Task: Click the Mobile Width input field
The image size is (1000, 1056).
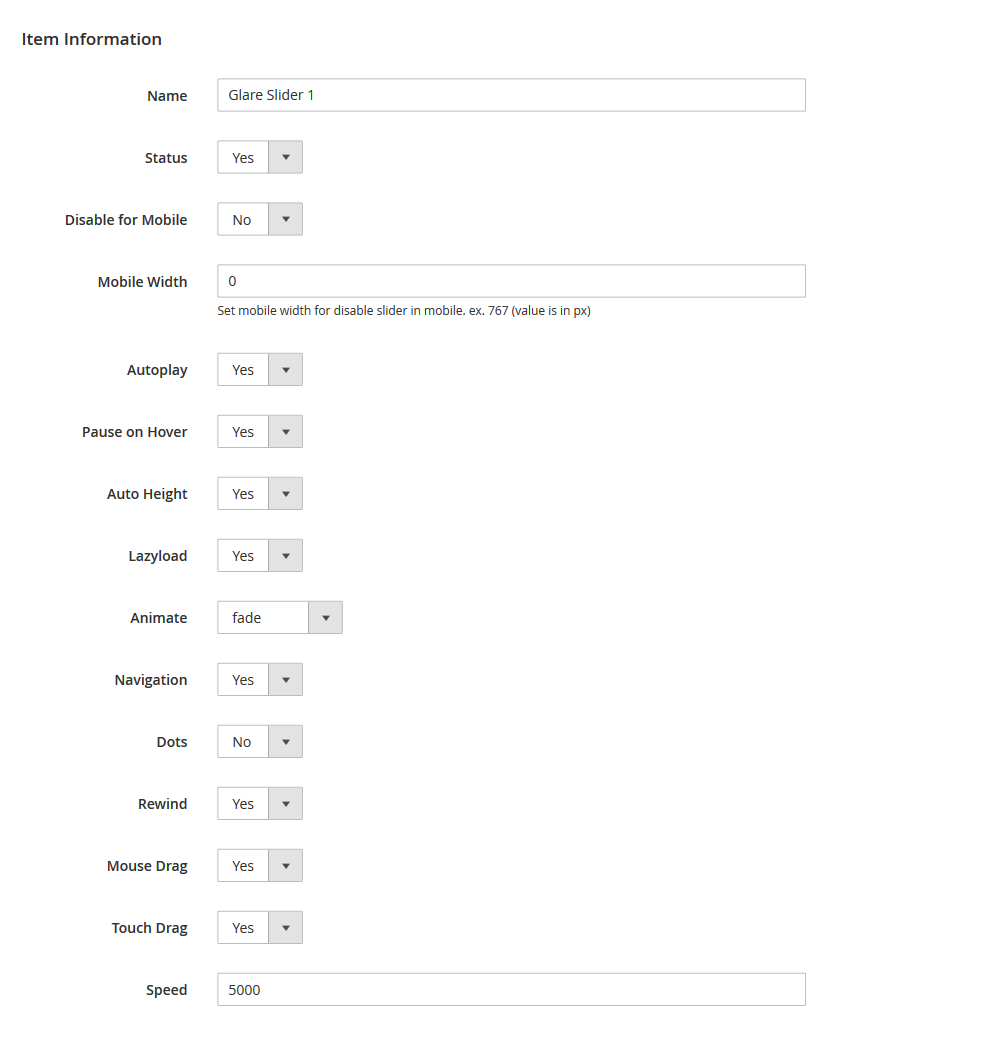Action: [x=511, y=281]
